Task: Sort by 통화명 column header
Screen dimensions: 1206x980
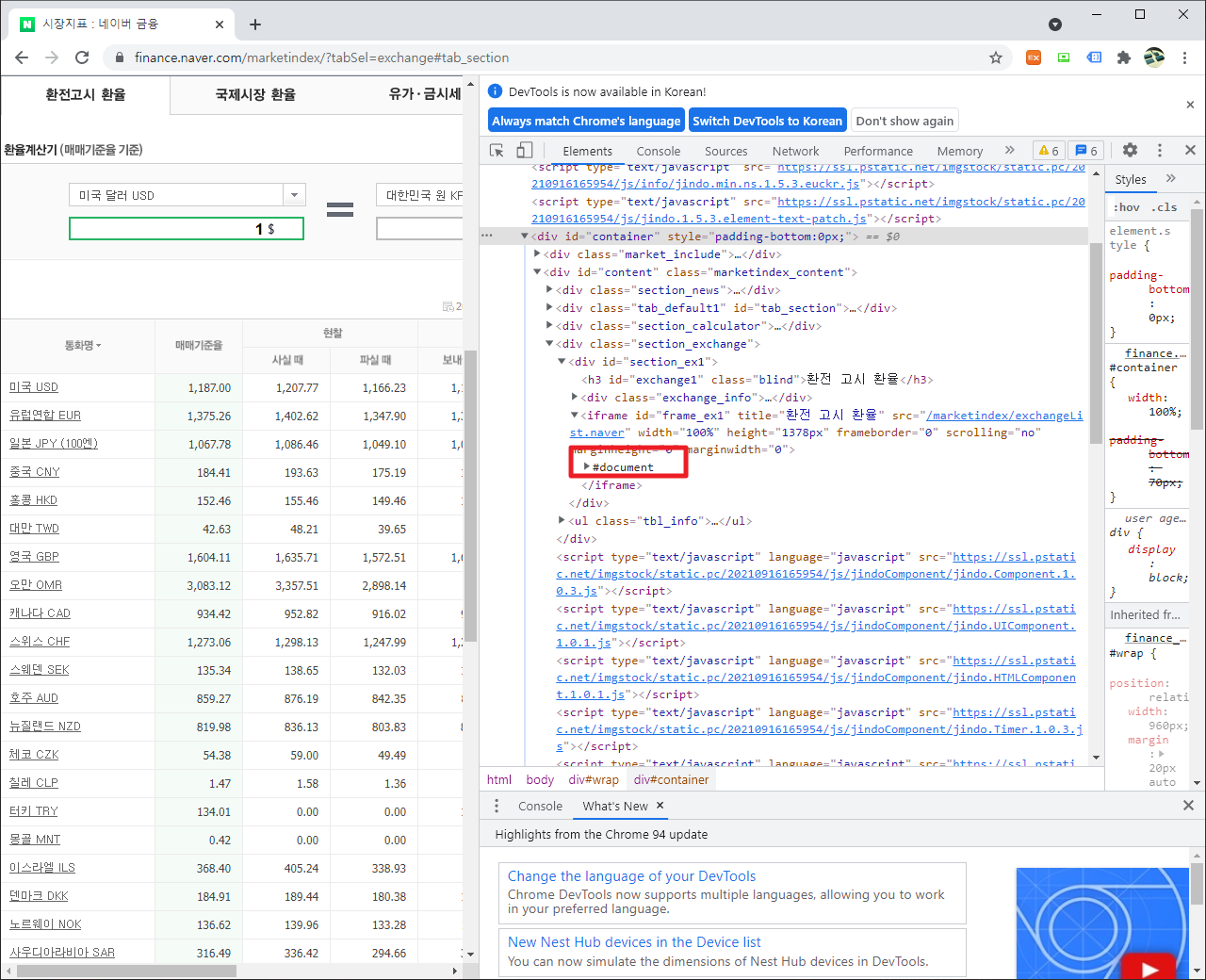Action: (x=82, y=346)
